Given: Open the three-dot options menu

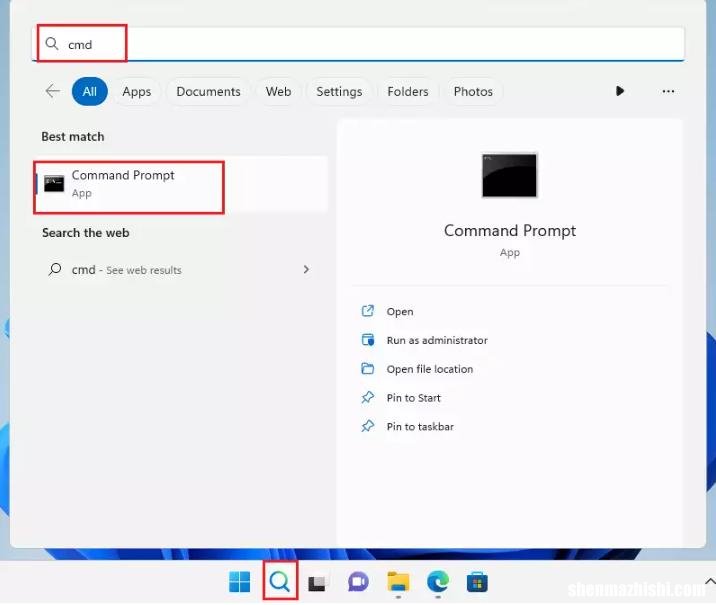Looking at the screenshot, I should [x=668, y=91].
